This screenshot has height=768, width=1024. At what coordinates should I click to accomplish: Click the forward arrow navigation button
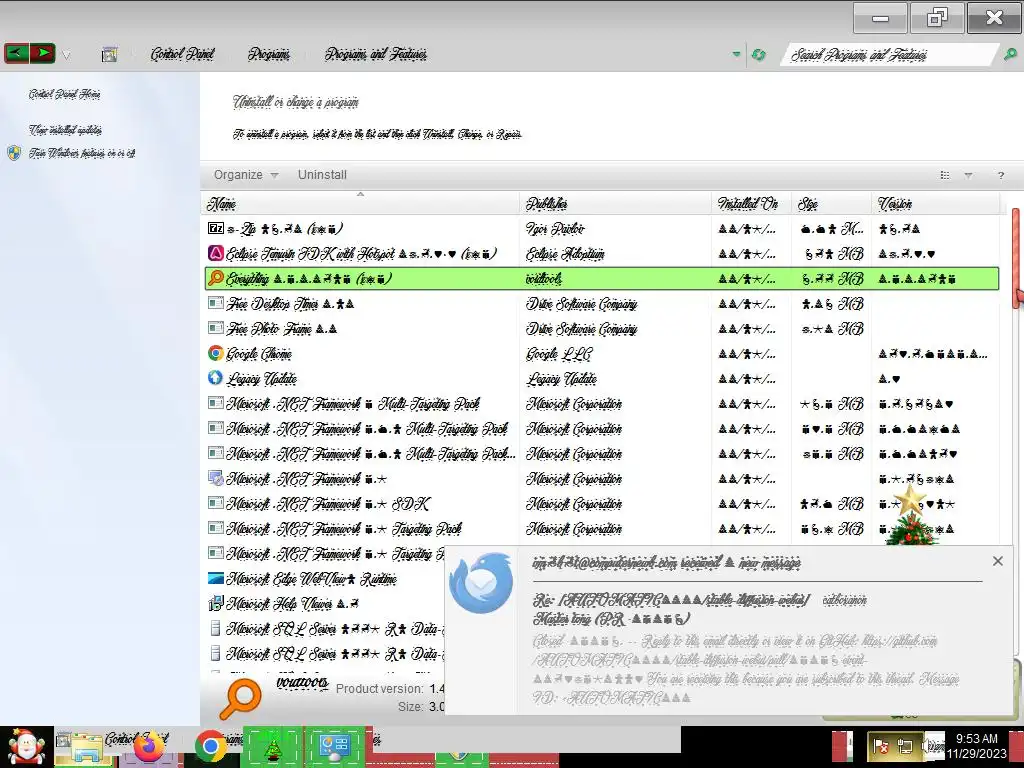point(42,54)
